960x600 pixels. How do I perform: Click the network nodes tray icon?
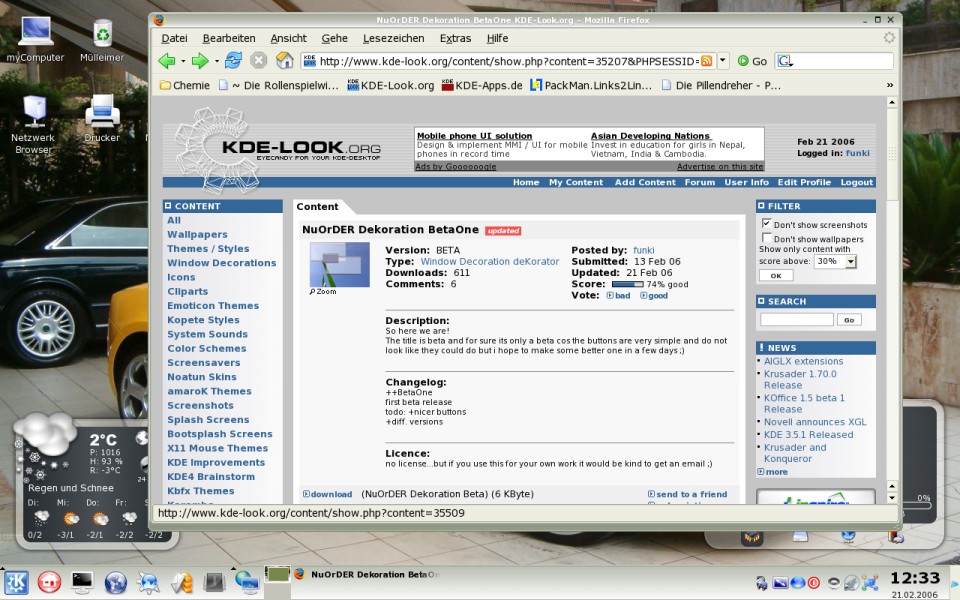tap(869, 582)
